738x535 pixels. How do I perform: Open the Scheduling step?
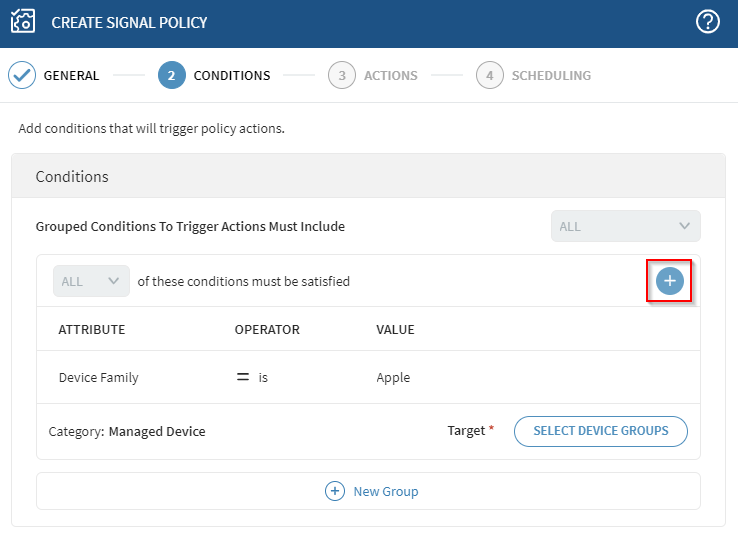(550, 75)
